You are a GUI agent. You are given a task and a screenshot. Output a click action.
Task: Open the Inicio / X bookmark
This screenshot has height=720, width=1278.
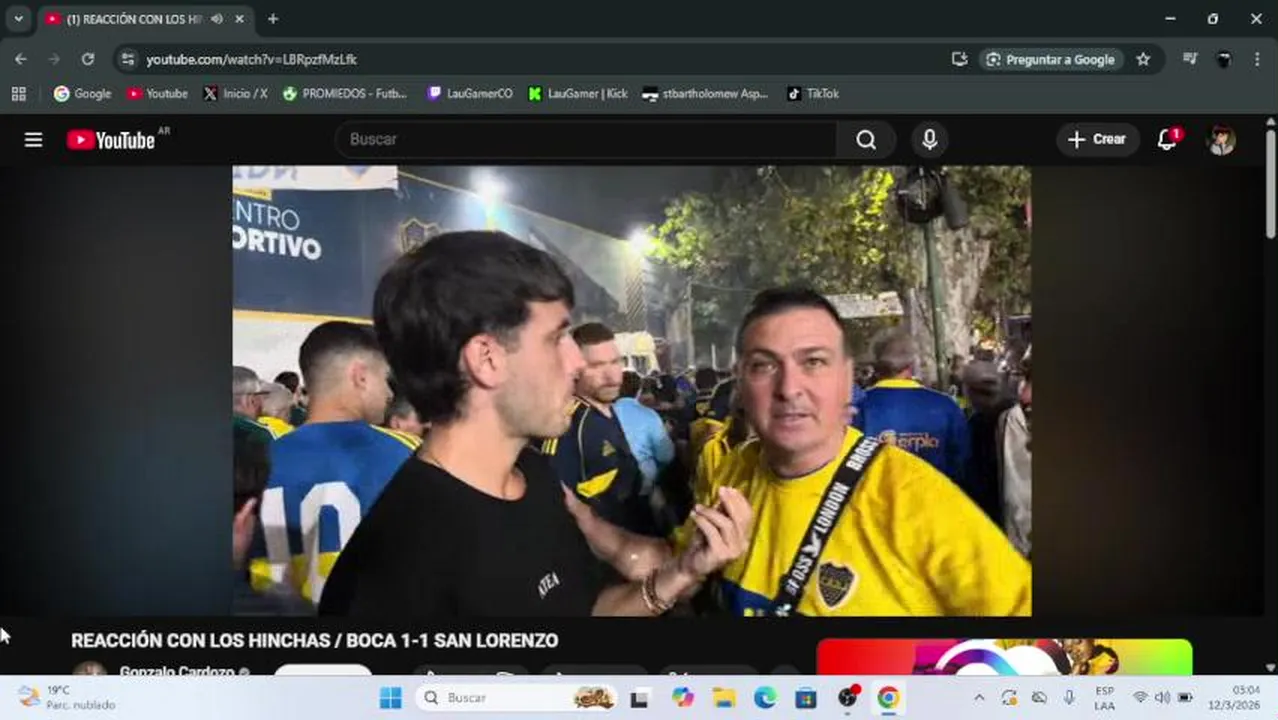click(x=235, y=93)
